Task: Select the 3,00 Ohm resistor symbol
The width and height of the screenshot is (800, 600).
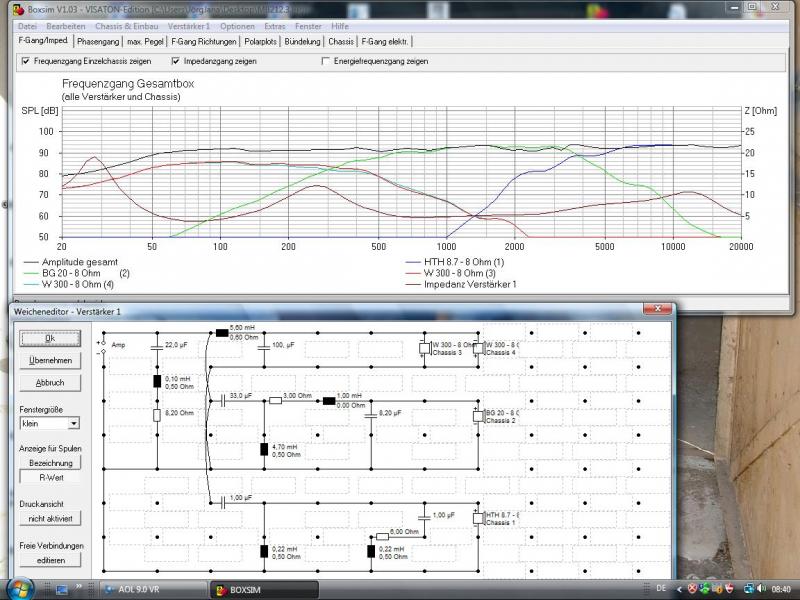Action: pyautogui.click(x=275, y=401)
